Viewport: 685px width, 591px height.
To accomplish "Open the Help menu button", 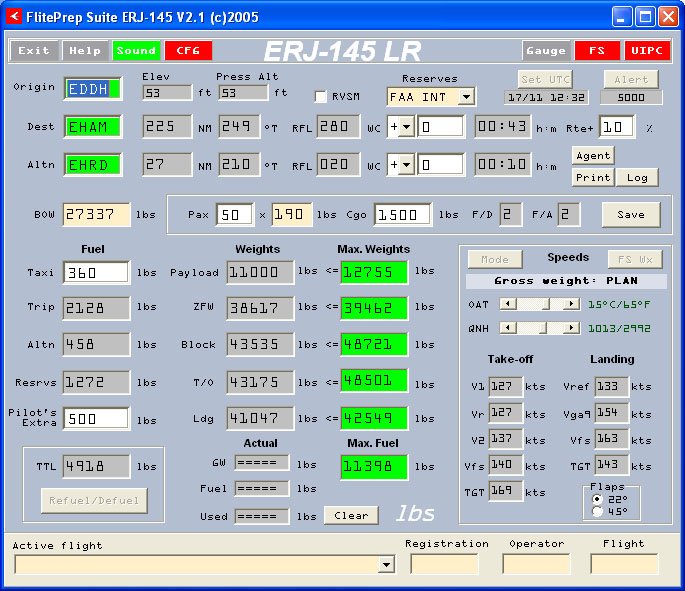I will [85, 51].
